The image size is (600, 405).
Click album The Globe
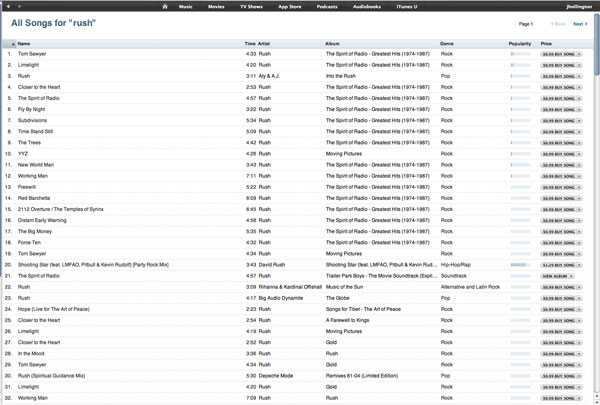coord(338,298)
